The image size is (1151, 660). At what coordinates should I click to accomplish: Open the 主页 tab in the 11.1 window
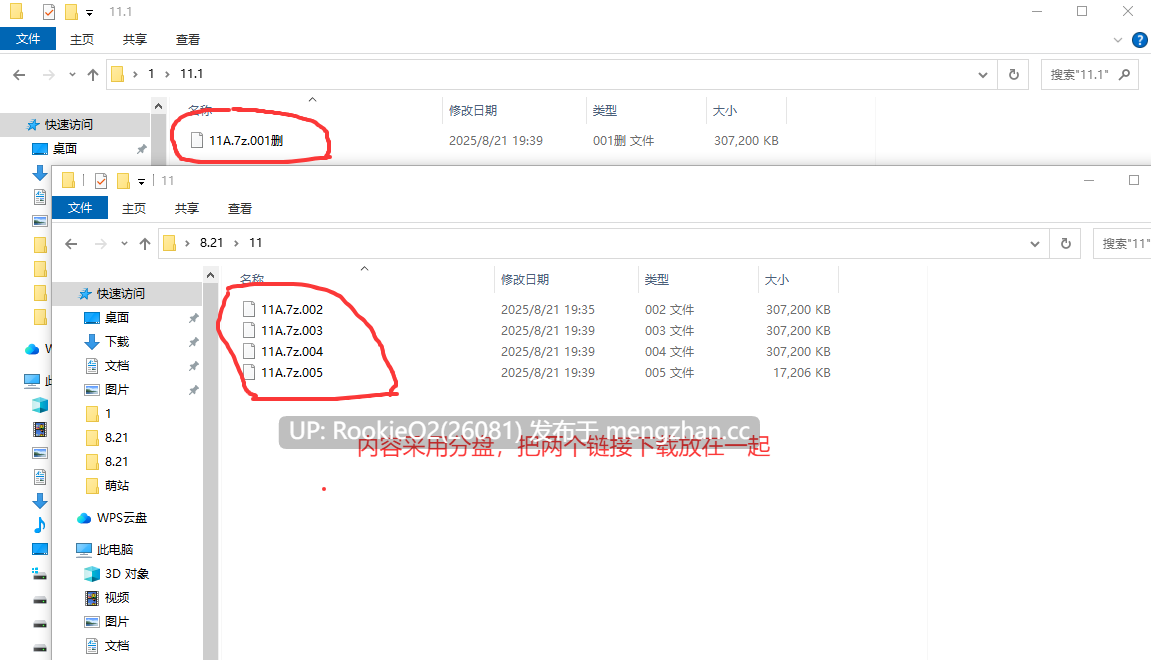(81, 40)
